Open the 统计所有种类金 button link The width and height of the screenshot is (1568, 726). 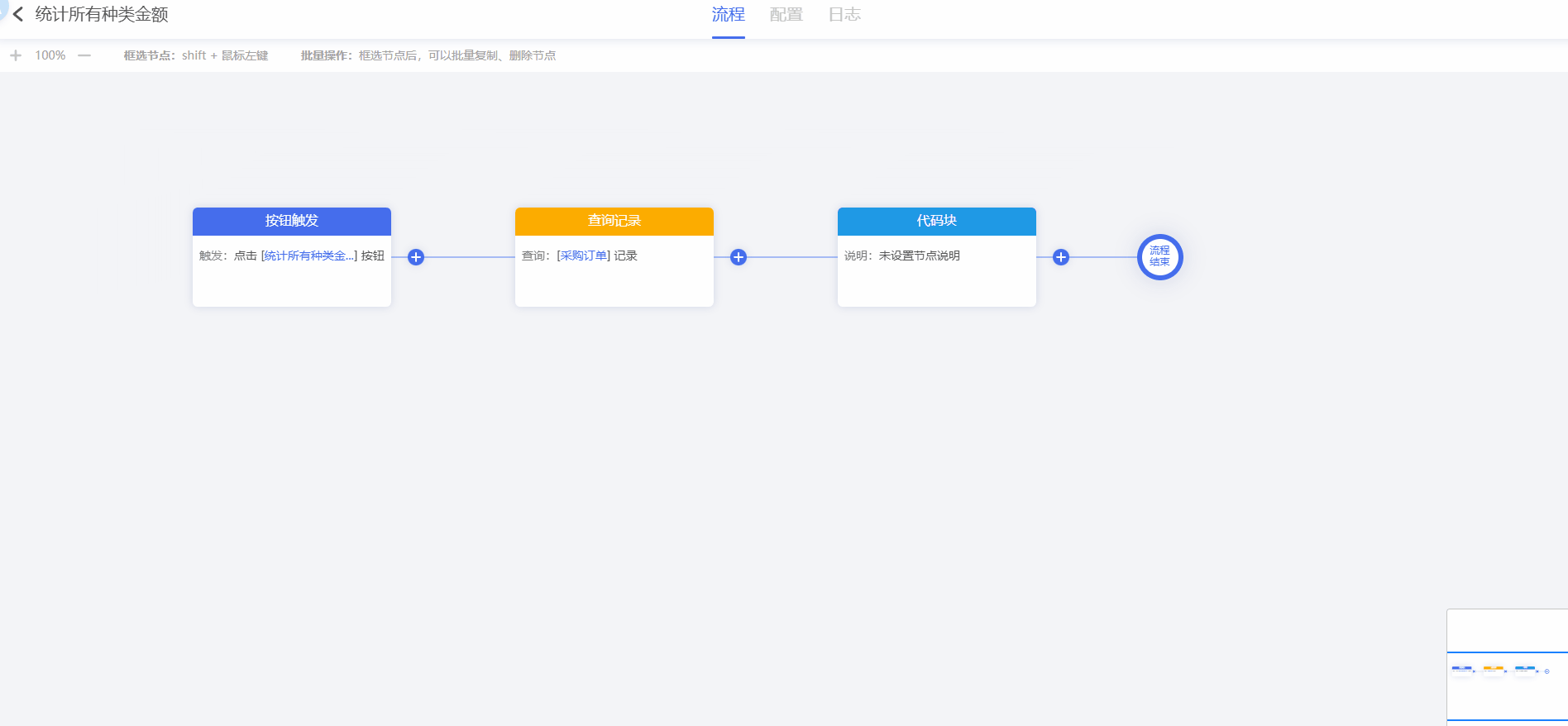(309, 256)
